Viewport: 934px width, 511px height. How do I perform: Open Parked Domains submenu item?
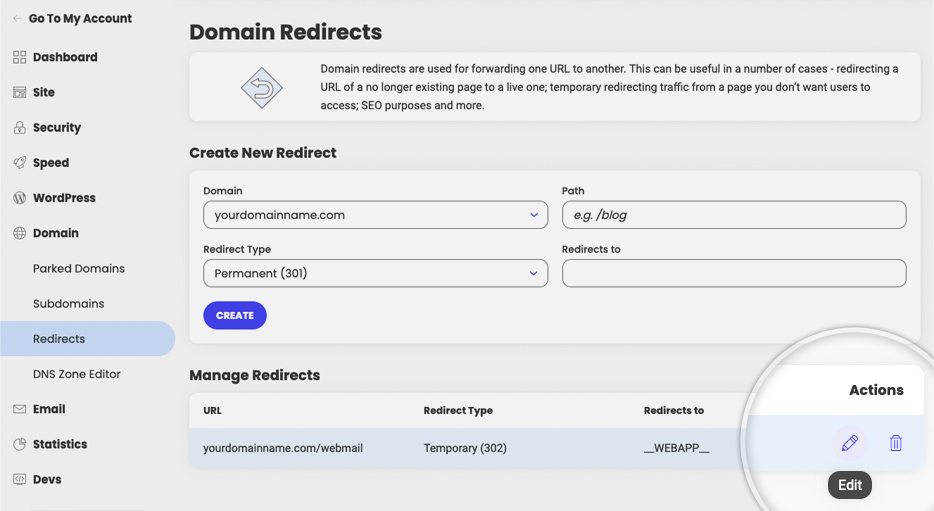coord(79,269)
